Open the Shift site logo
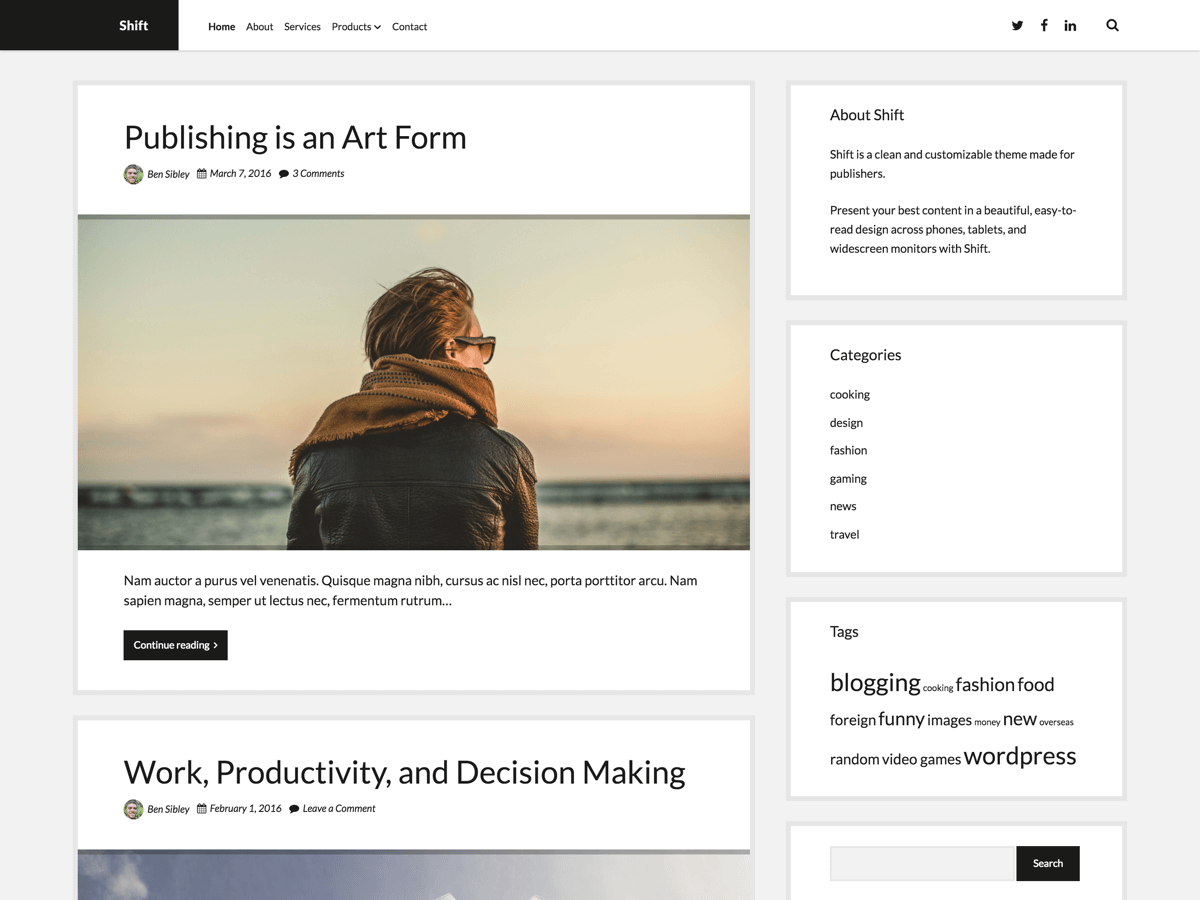1200x900 pixels. point(133,25)
